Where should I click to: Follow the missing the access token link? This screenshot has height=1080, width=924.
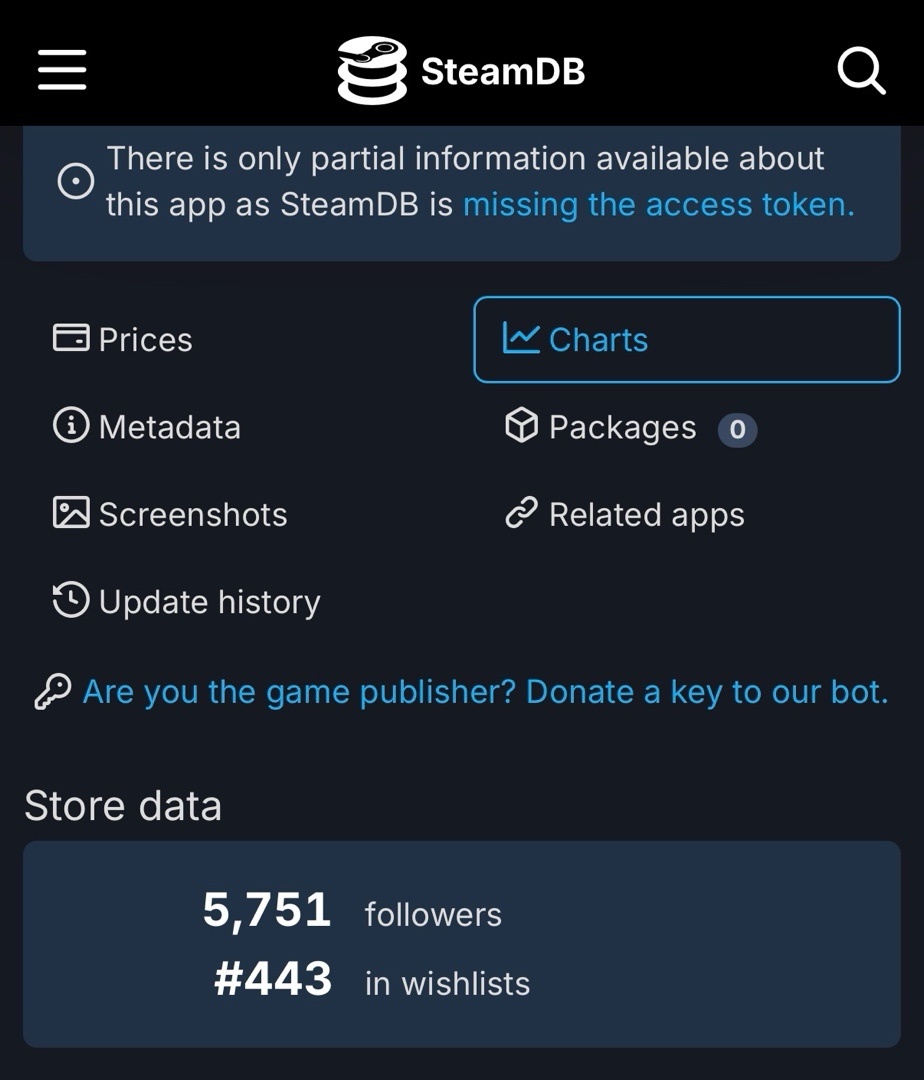[x=659, y=205]
